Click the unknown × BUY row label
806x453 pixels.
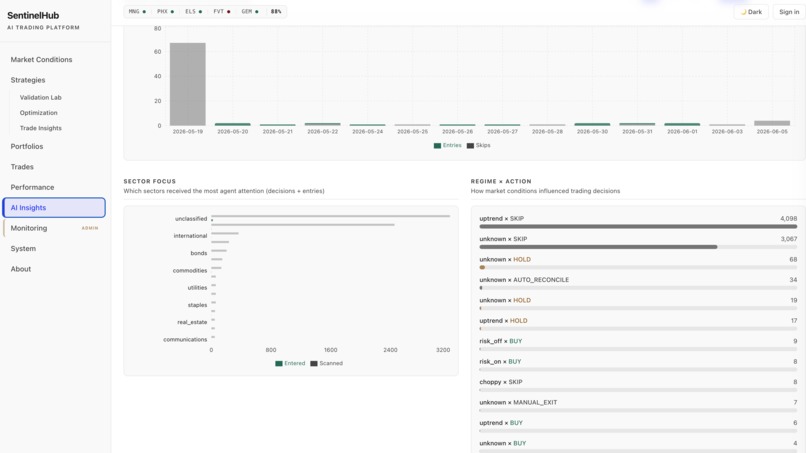point(502,443)
